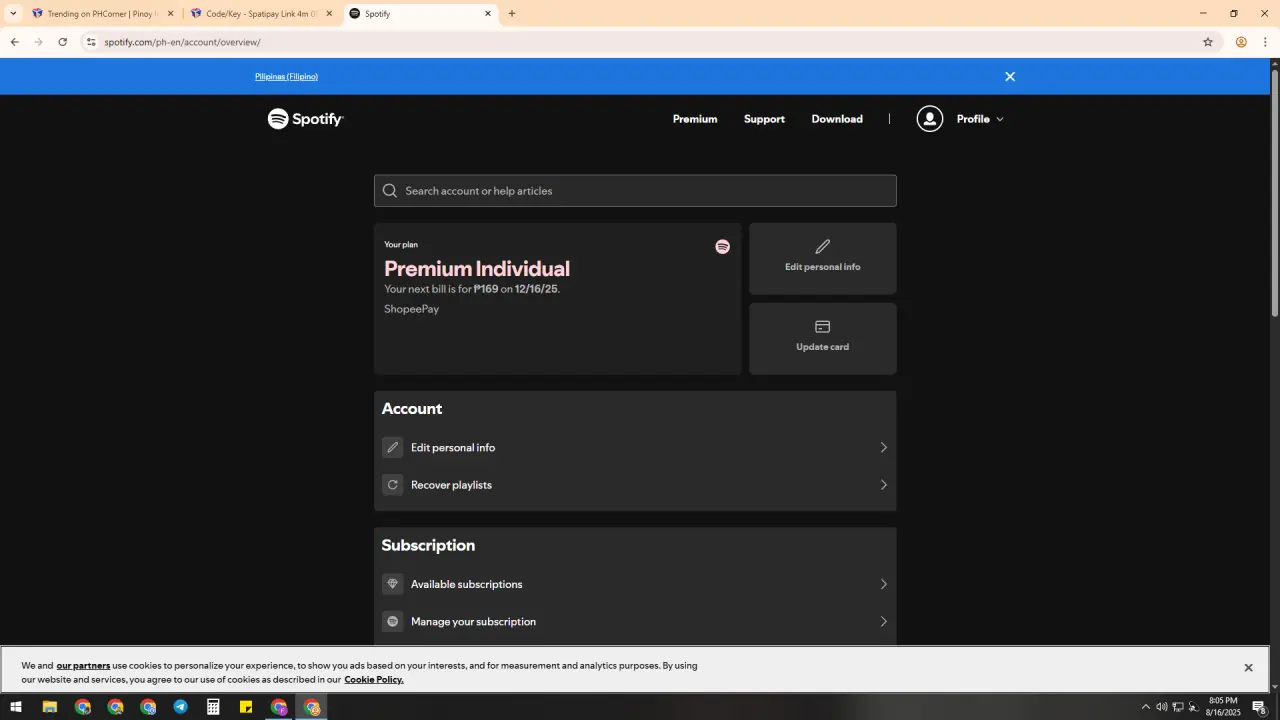
Task: Open Premium in the navigation bar
Action: [695, 119]
